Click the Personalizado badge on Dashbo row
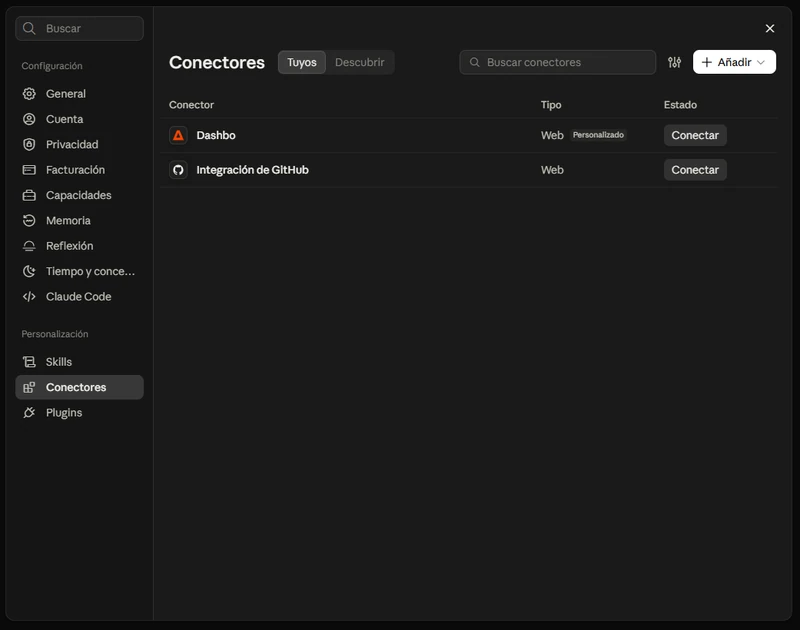The image size is (800, 630). click(598, 135)
